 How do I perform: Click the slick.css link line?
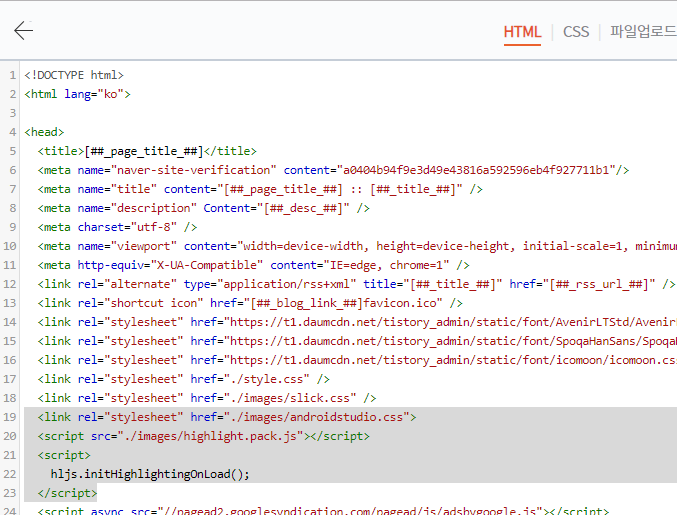coord(207,398)
